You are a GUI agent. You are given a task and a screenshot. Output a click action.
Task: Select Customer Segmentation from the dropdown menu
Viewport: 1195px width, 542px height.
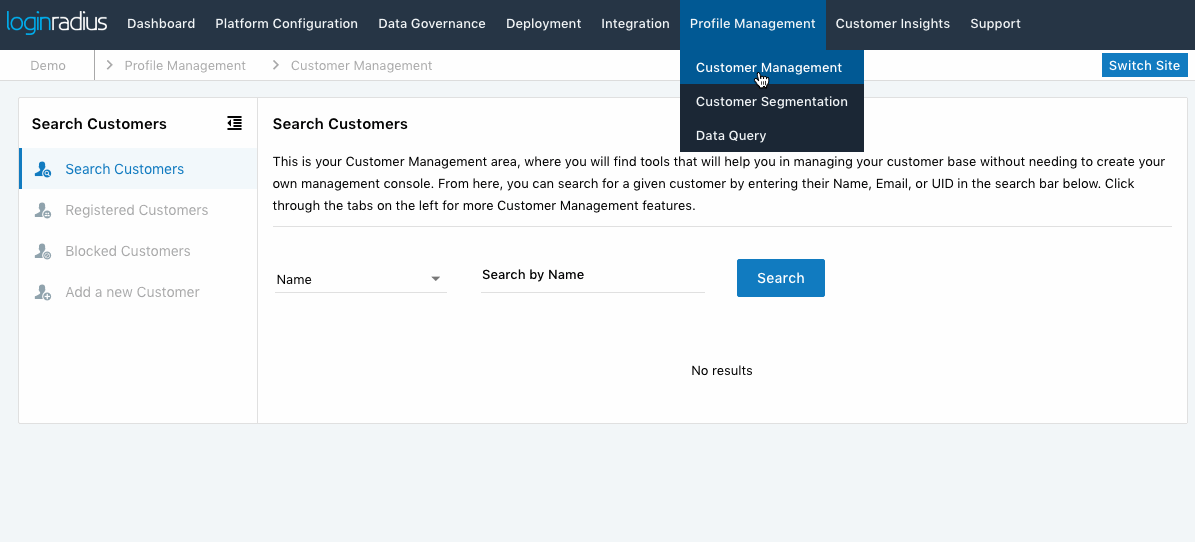coord(771,102)
